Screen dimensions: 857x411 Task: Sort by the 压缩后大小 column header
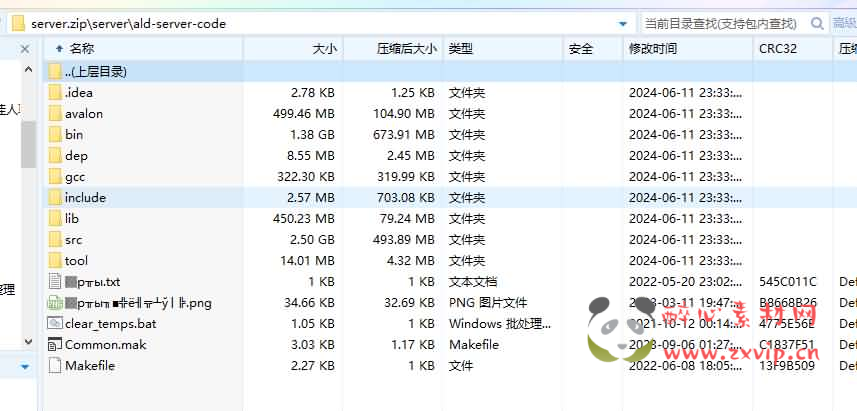[x=407, y=49]
